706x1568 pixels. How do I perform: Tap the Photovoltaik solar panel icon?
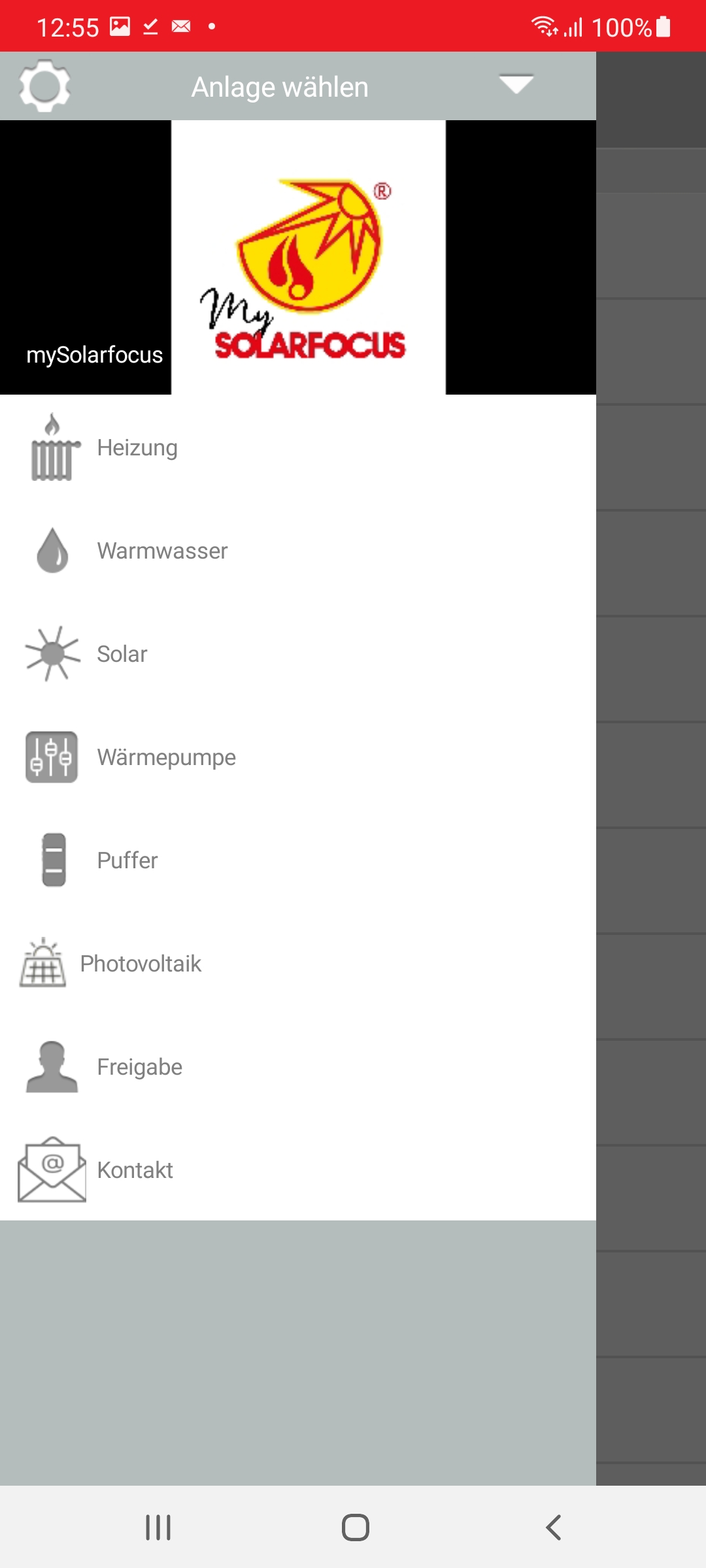[x=42, y=962]
